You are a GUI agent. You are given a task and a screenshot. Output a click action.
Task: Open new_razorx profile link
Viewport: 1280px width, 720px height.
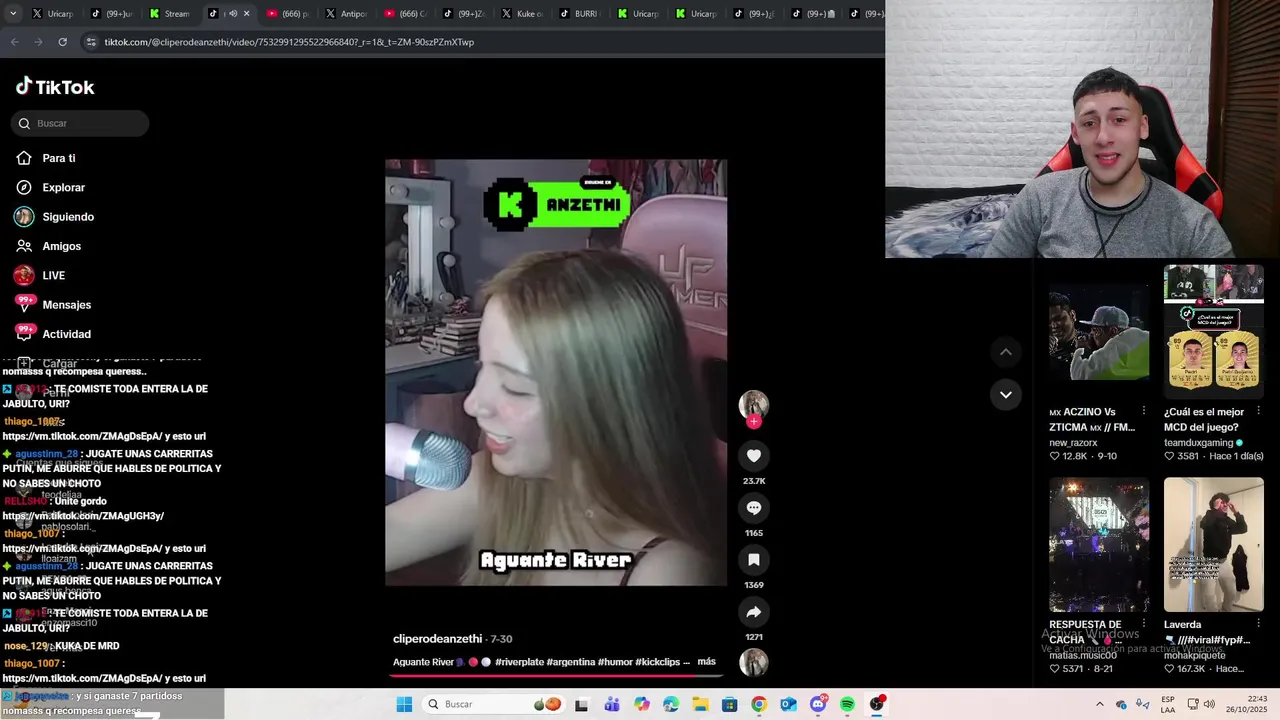(x=1073, y=442)
